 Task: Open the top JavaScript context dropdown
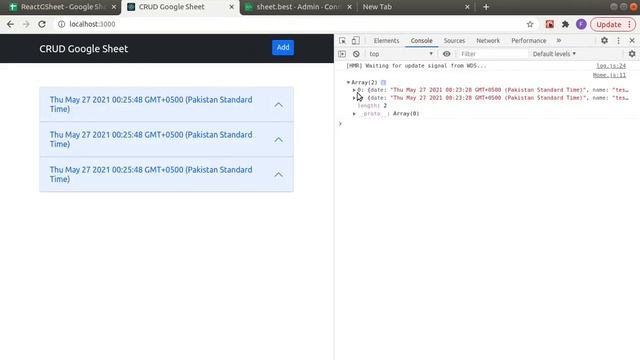tap(401, 54)
